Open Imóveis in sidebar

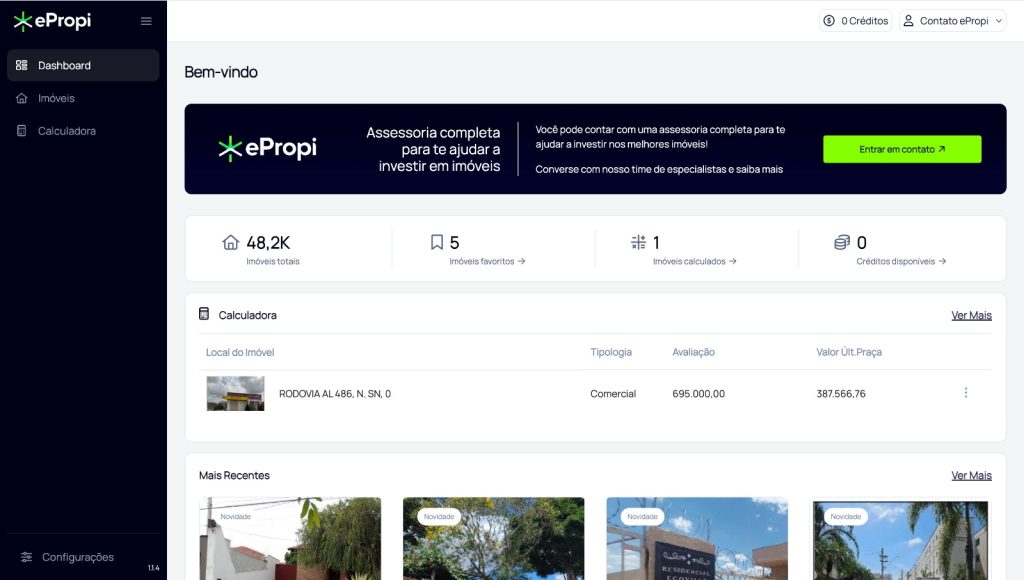[x=83, y=98]
